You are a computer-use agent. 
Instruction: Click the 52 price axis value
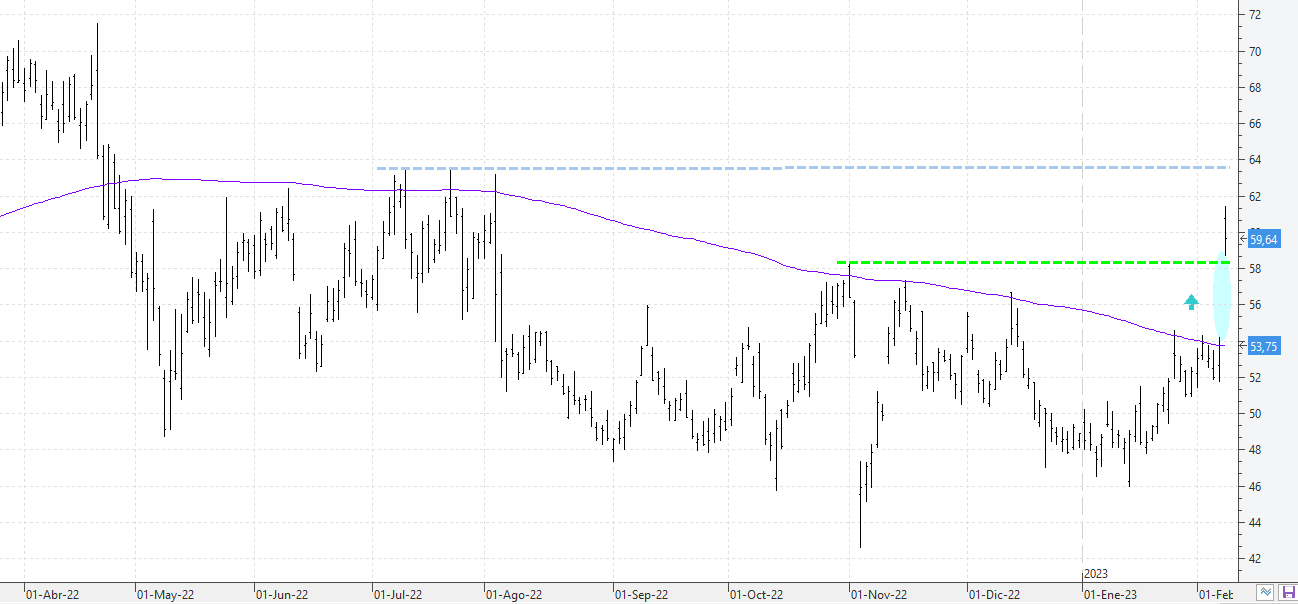tap(1254, 378)
